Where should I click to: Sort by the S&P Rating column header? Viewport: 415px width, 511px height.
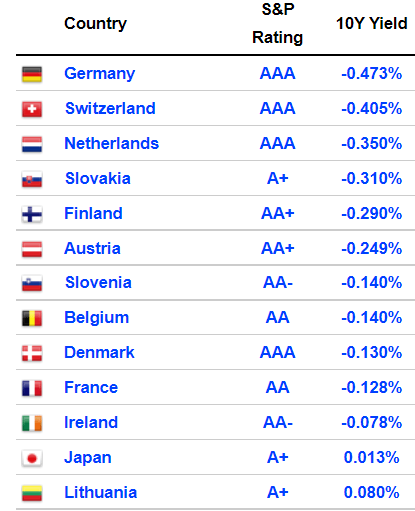click(x=277, y=23)
